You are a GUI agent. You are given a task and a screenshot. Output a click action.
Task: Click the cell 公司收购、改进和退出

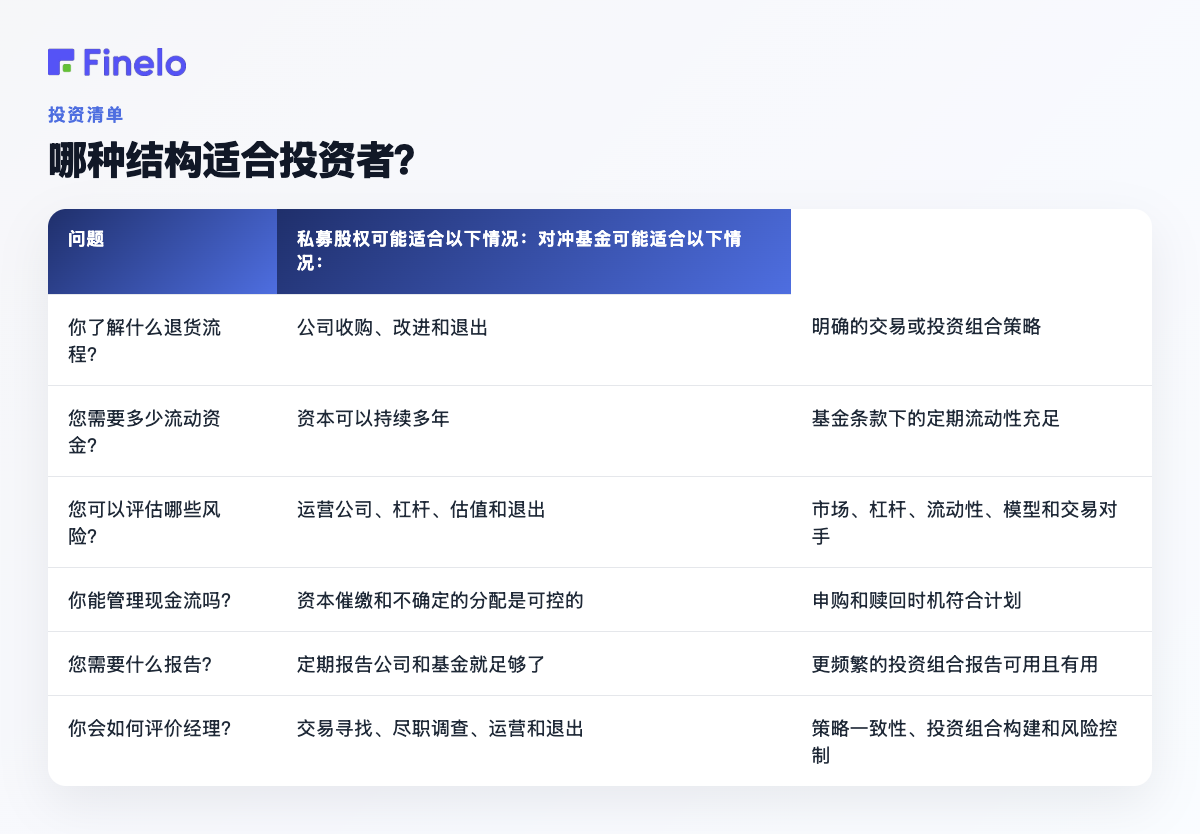(x=392, y=327)
